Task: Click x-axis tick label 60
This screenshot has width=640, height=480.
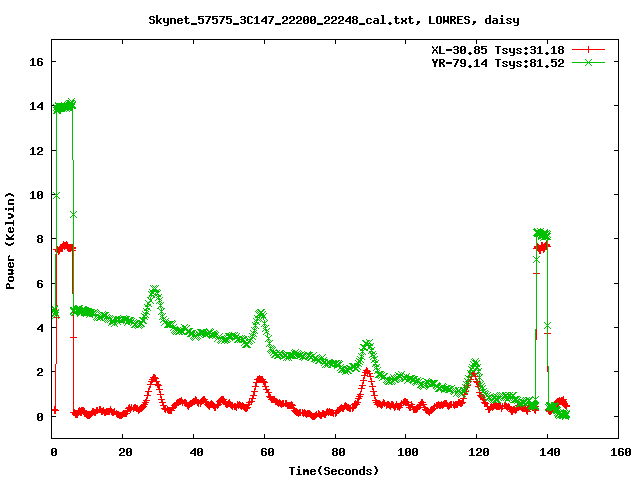Action: pyautogui.click(x=267, y=452)
